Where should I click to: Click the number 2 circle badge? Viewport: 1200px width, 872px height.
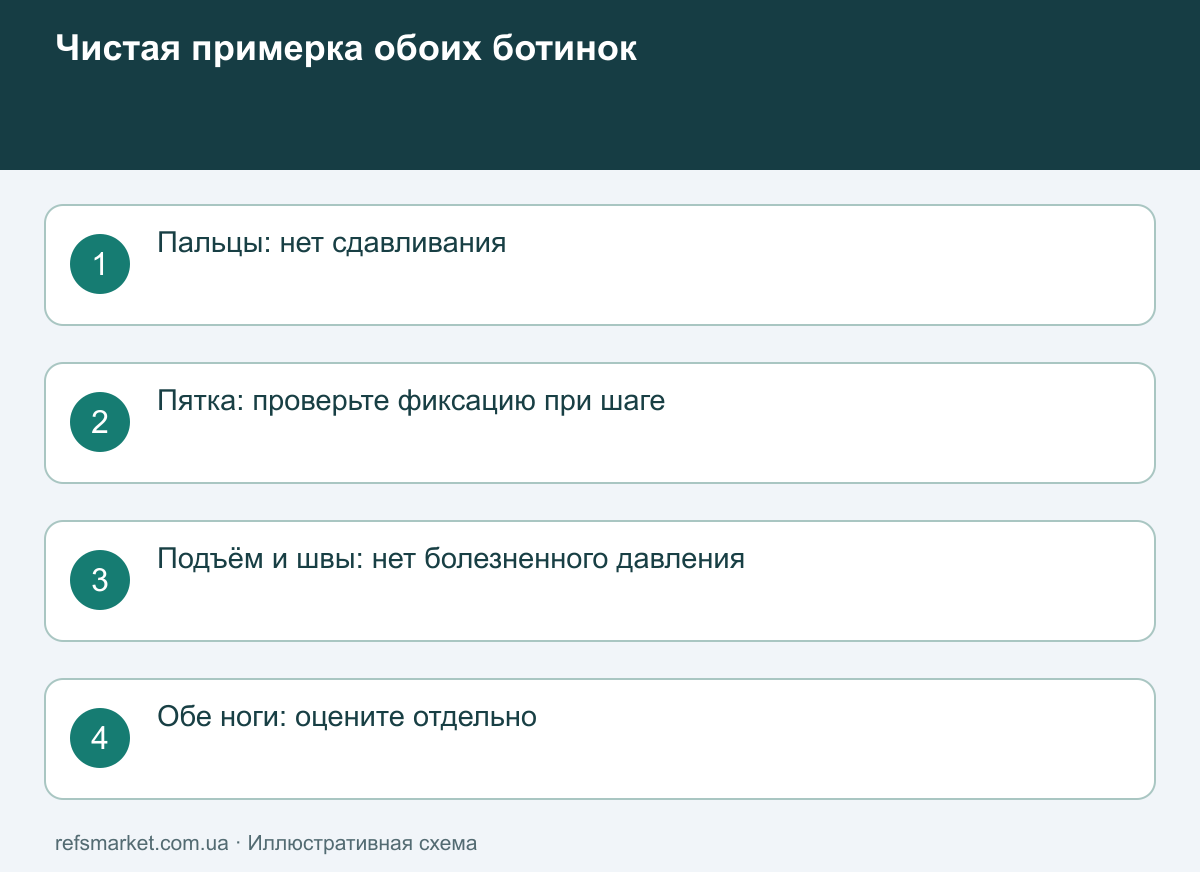pyautogui.click(x=100, y=422)
